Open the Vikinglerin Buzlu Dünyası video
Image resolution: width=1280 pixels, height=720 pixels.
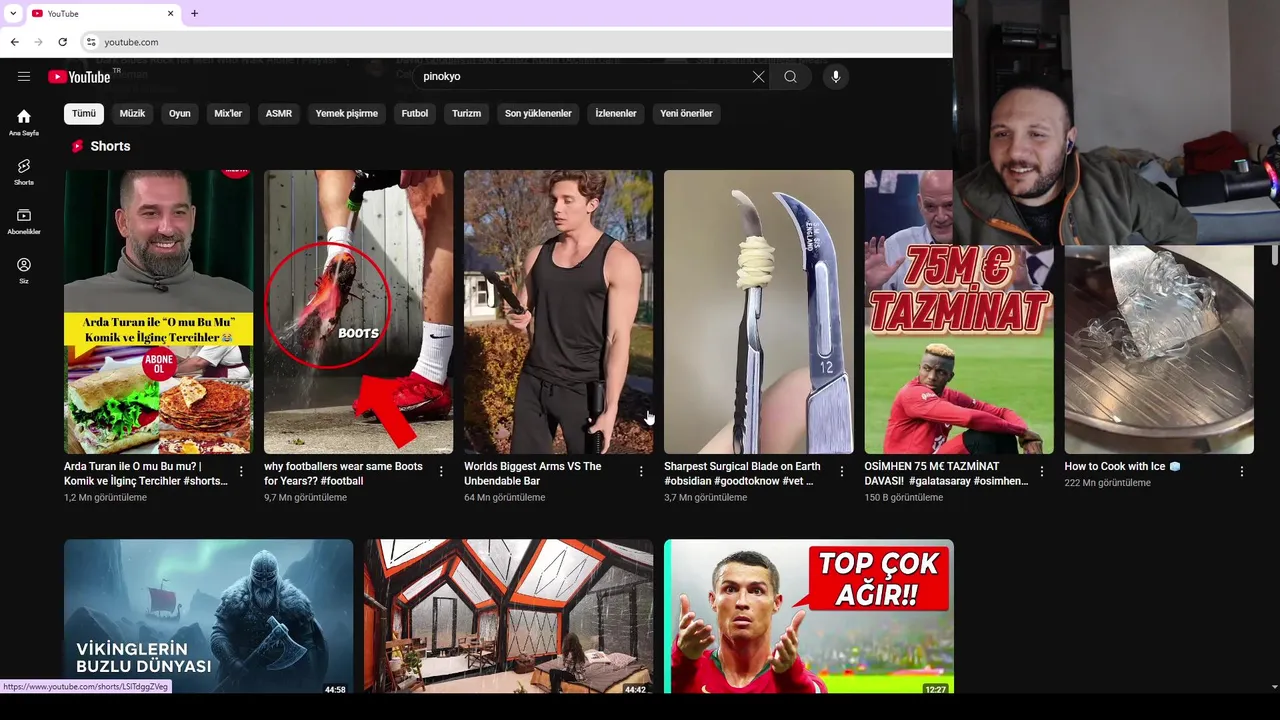coord(208,617)
